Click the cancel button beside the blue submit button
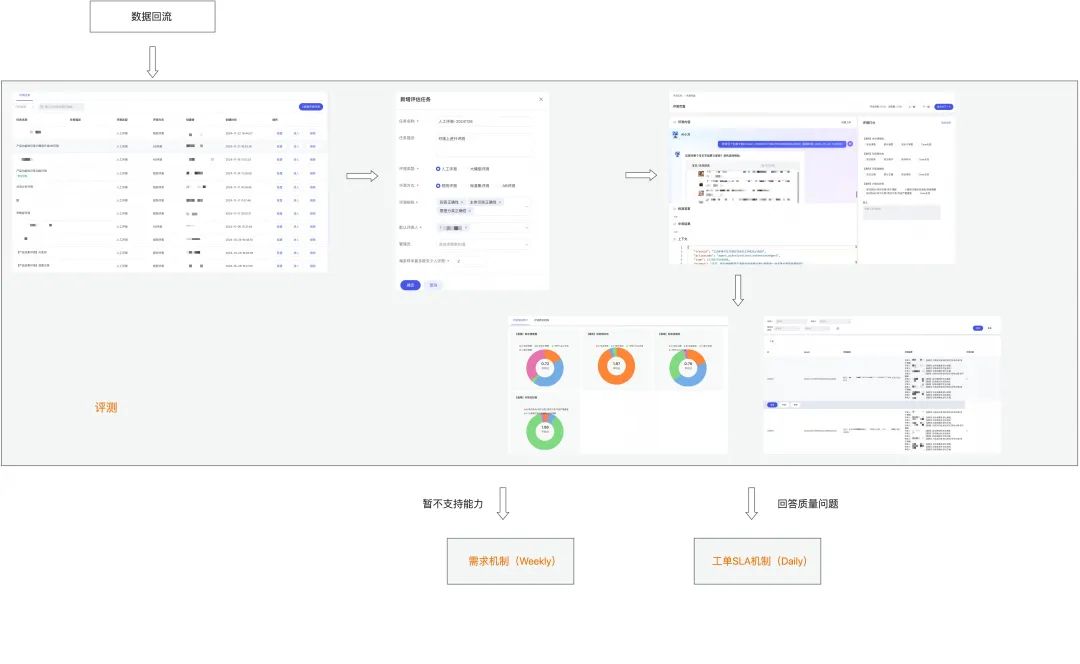The height and width of the screenshot is (664, 1080). pyautogui.click(x=433, y=285)
